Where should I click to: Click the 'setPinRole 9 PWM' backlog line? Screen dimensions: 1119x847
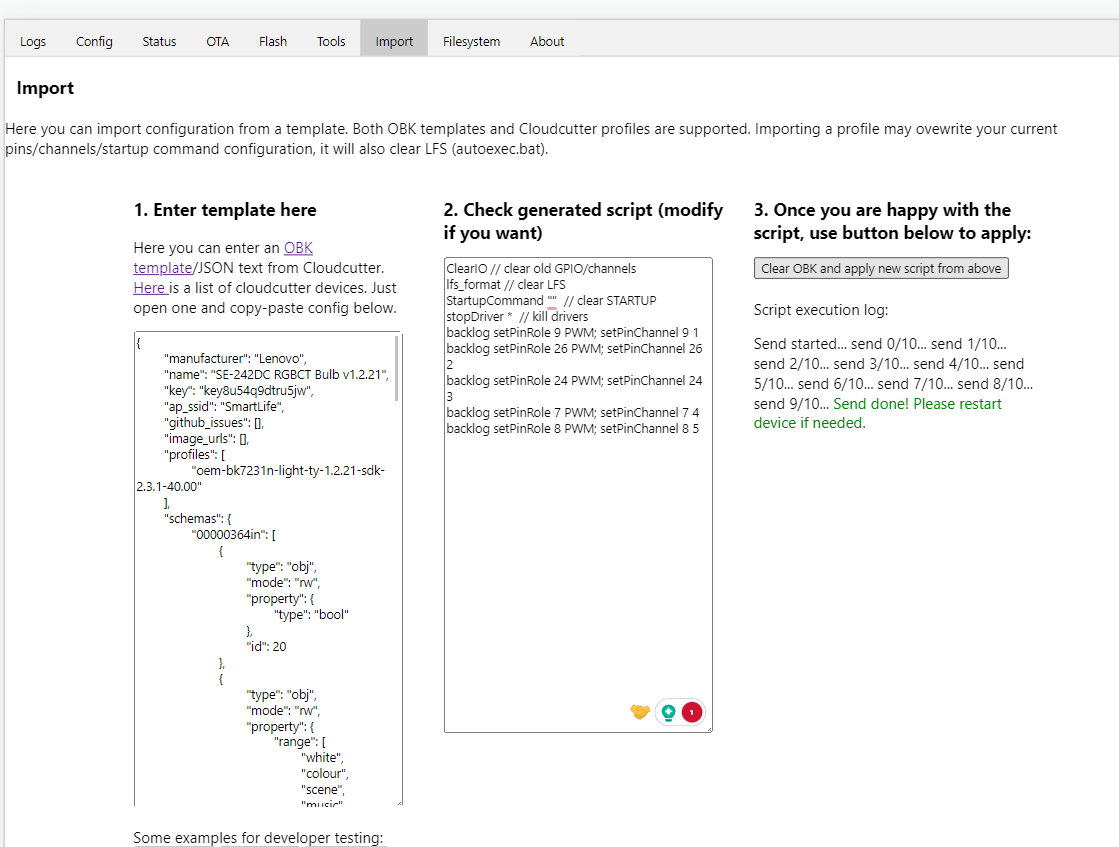coord(572,333)
